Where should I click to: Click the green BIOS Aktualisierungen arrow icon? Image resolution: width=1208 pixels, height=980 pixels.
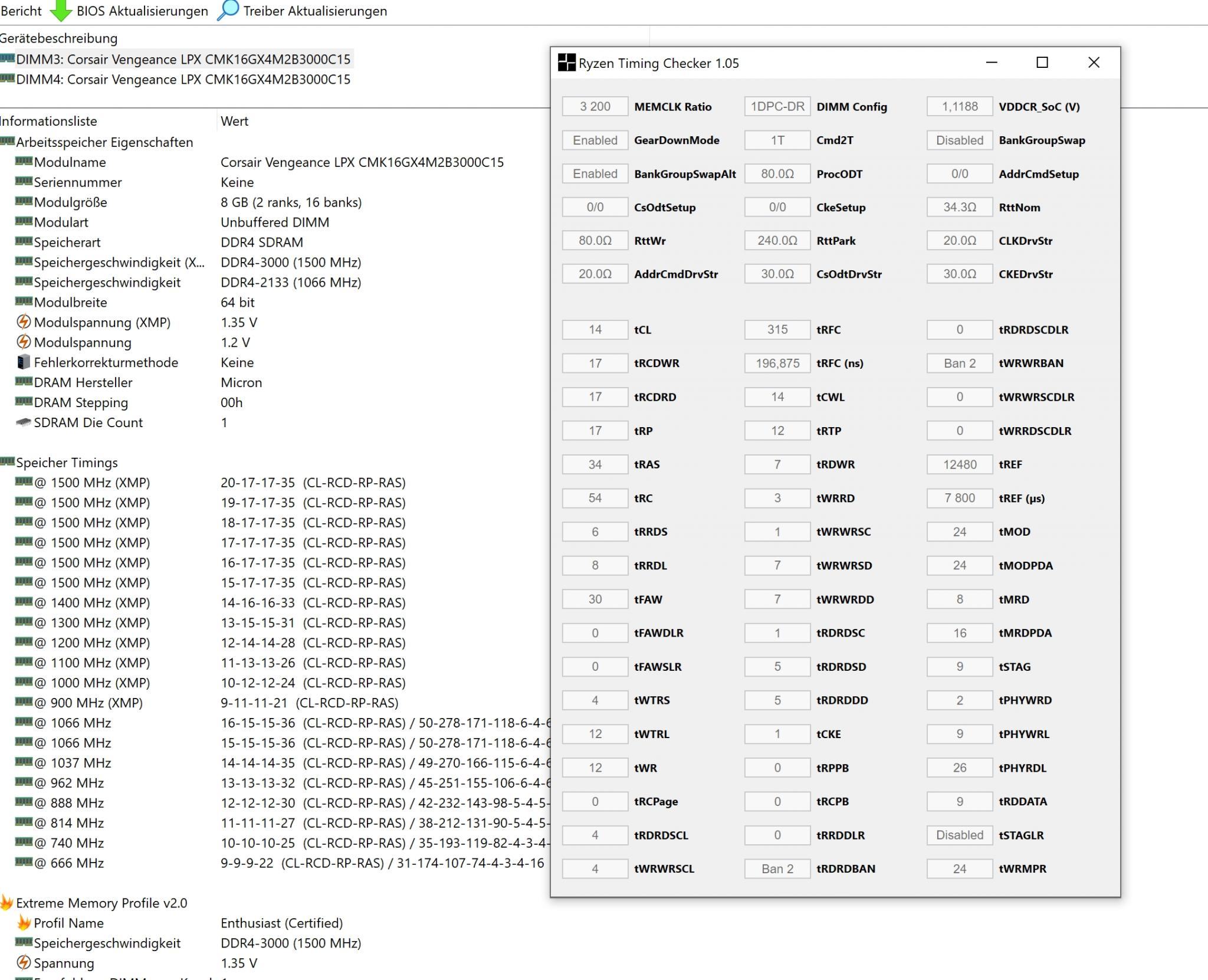click(x=61, y=11)
